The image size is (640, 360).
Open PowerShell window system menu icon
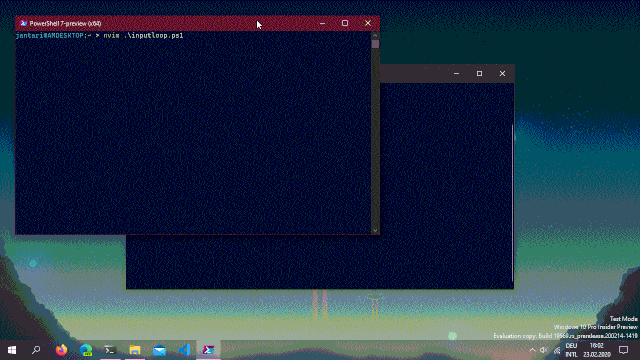click(23, 23)
